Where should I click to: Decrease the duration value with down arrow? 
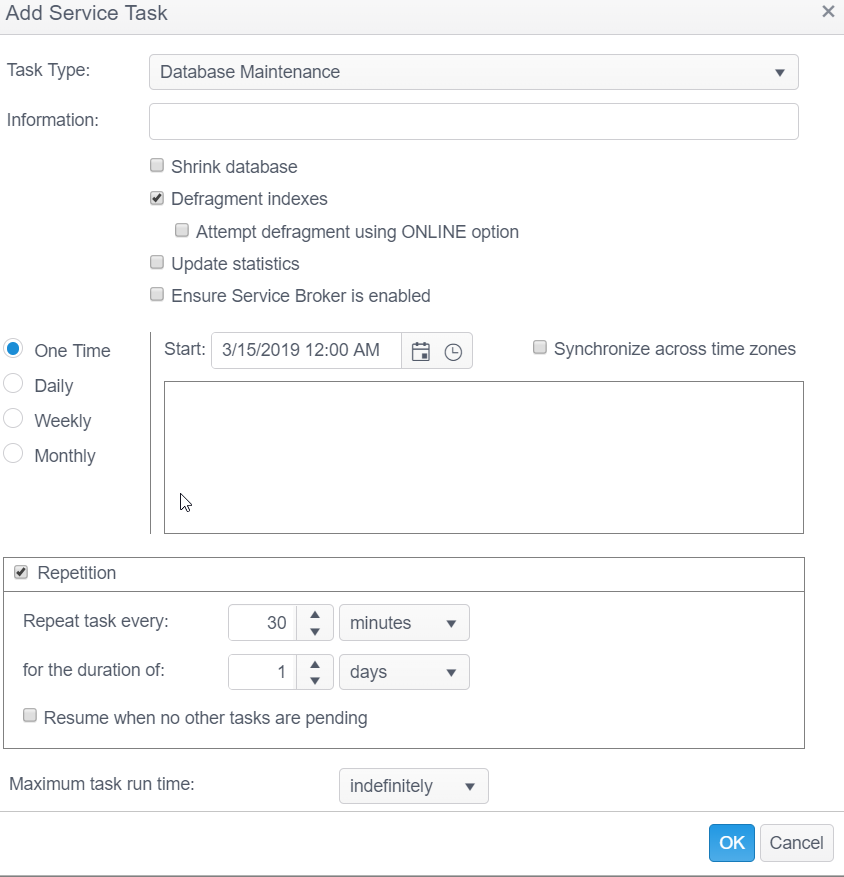[315, 681]
